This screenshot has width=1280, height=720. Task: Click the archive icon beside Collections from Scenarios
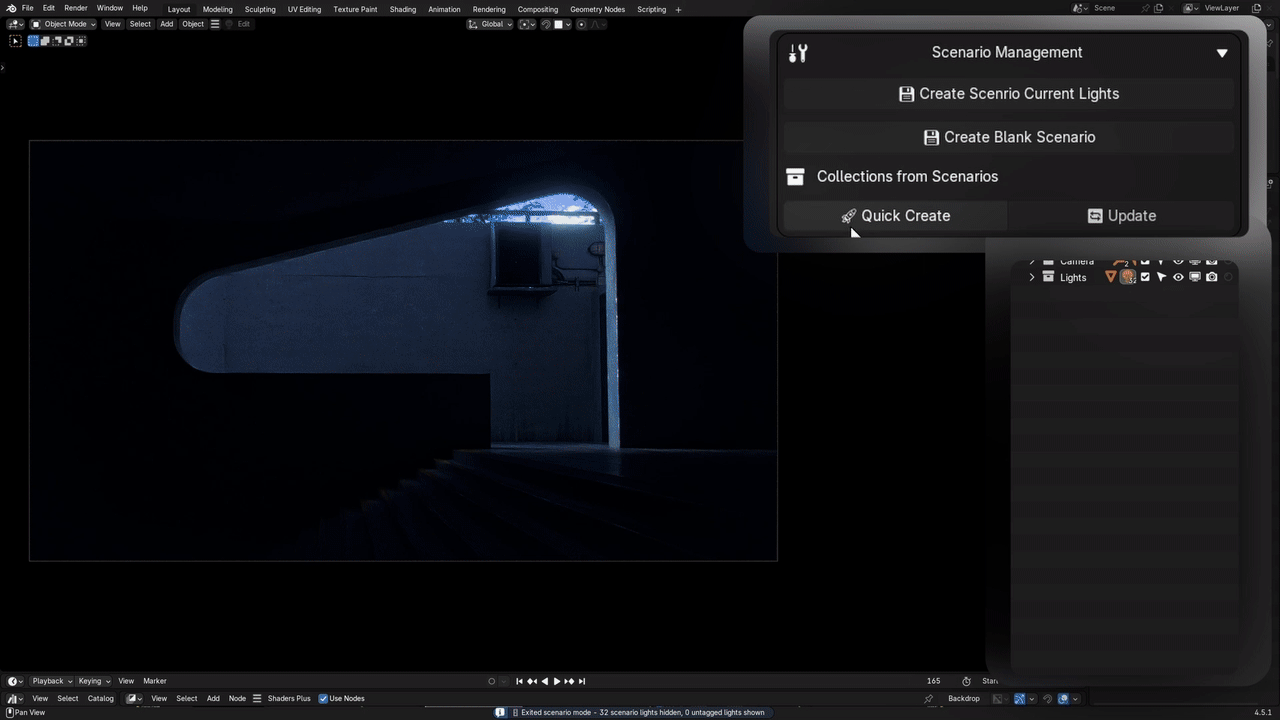tap(795, 176)
